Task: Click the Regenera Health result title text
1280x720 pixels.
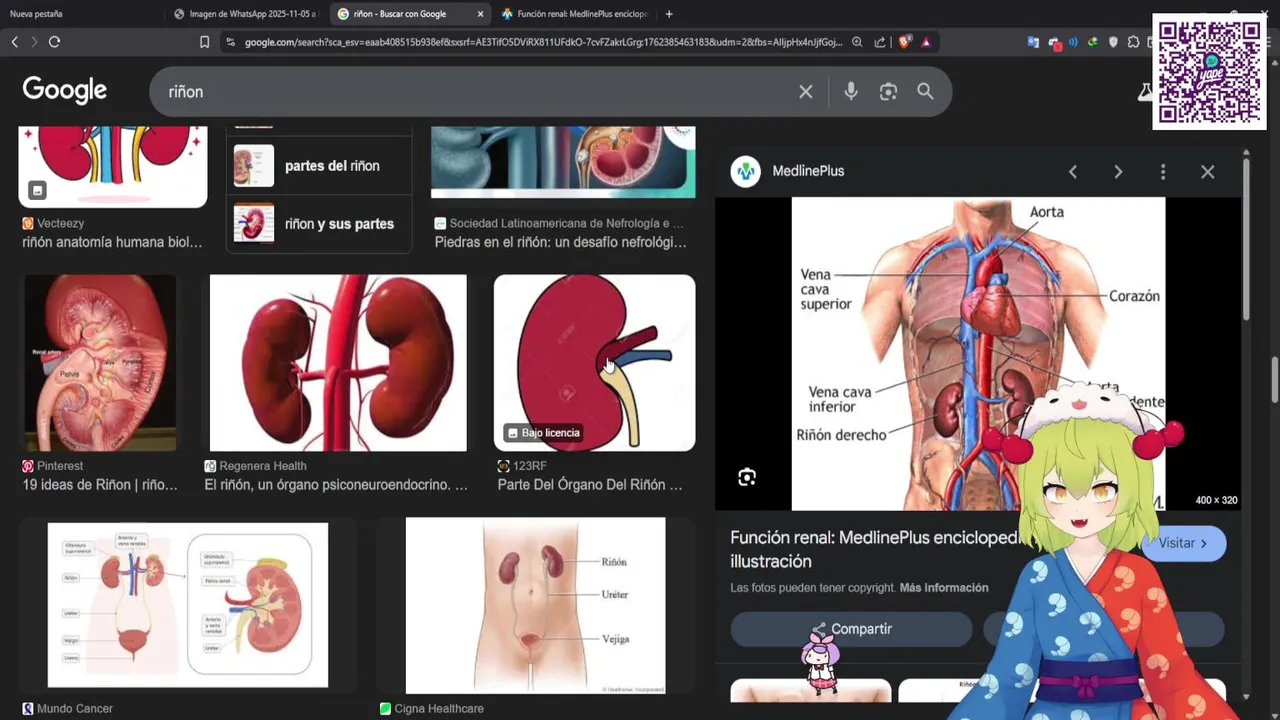Action: pyautogui.click(x=336, y=485)
